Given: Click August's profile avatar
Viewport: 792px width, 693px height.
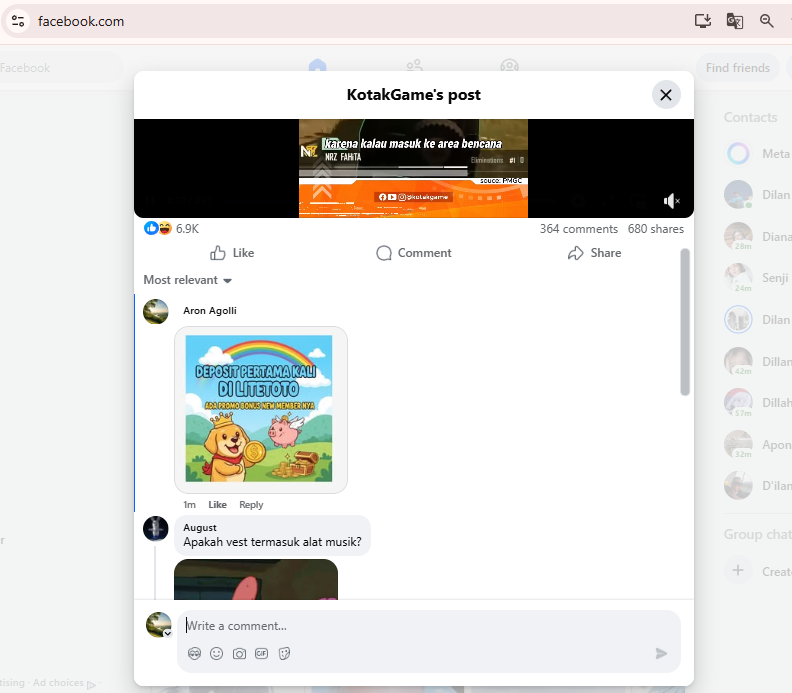Looking at the screenshot, I should [156, 528].
